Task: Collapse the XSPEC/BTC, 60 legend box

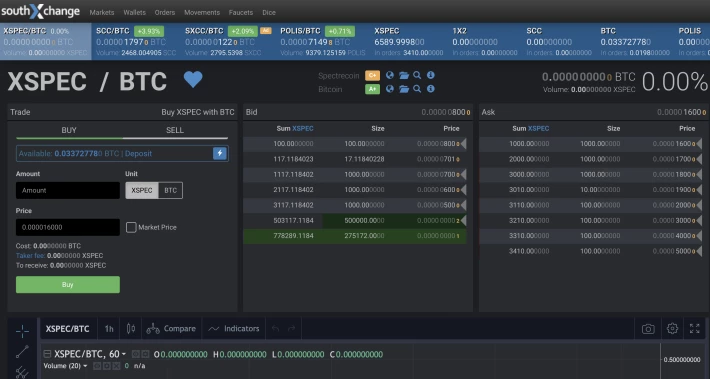Action: point(47,354)
